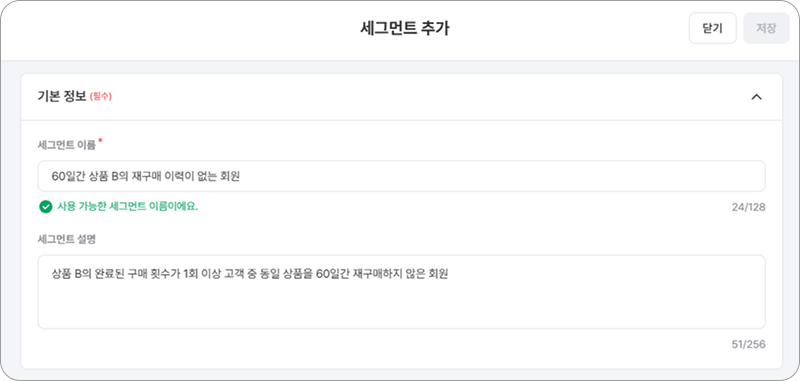The height and width of the screenshot is (381, 800).
Task: Click the 51/256 character counter
Action: pyautogui.click(x=748, y=344)
